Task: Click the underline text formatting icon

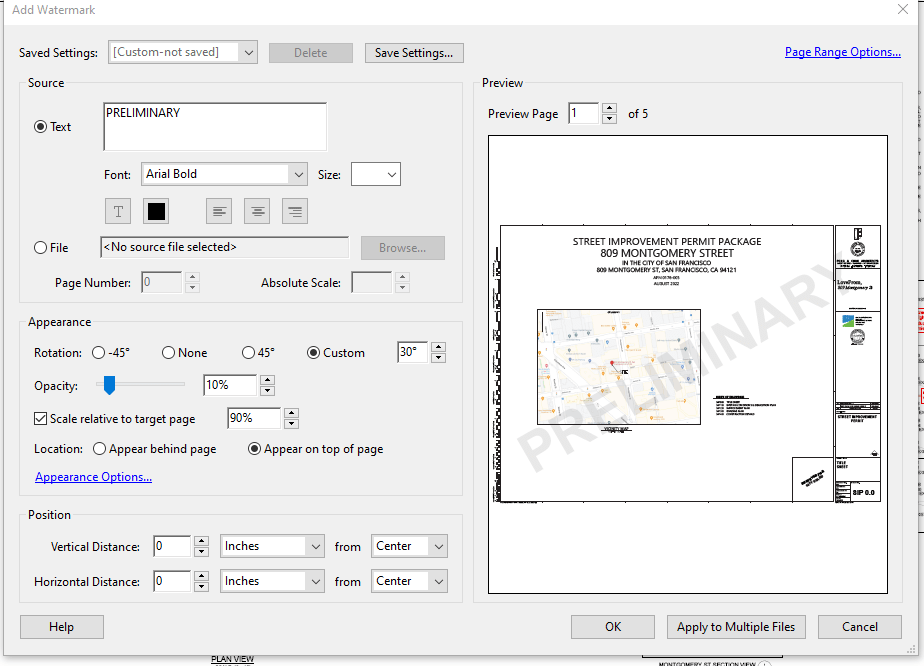Action: pos(117,211)
